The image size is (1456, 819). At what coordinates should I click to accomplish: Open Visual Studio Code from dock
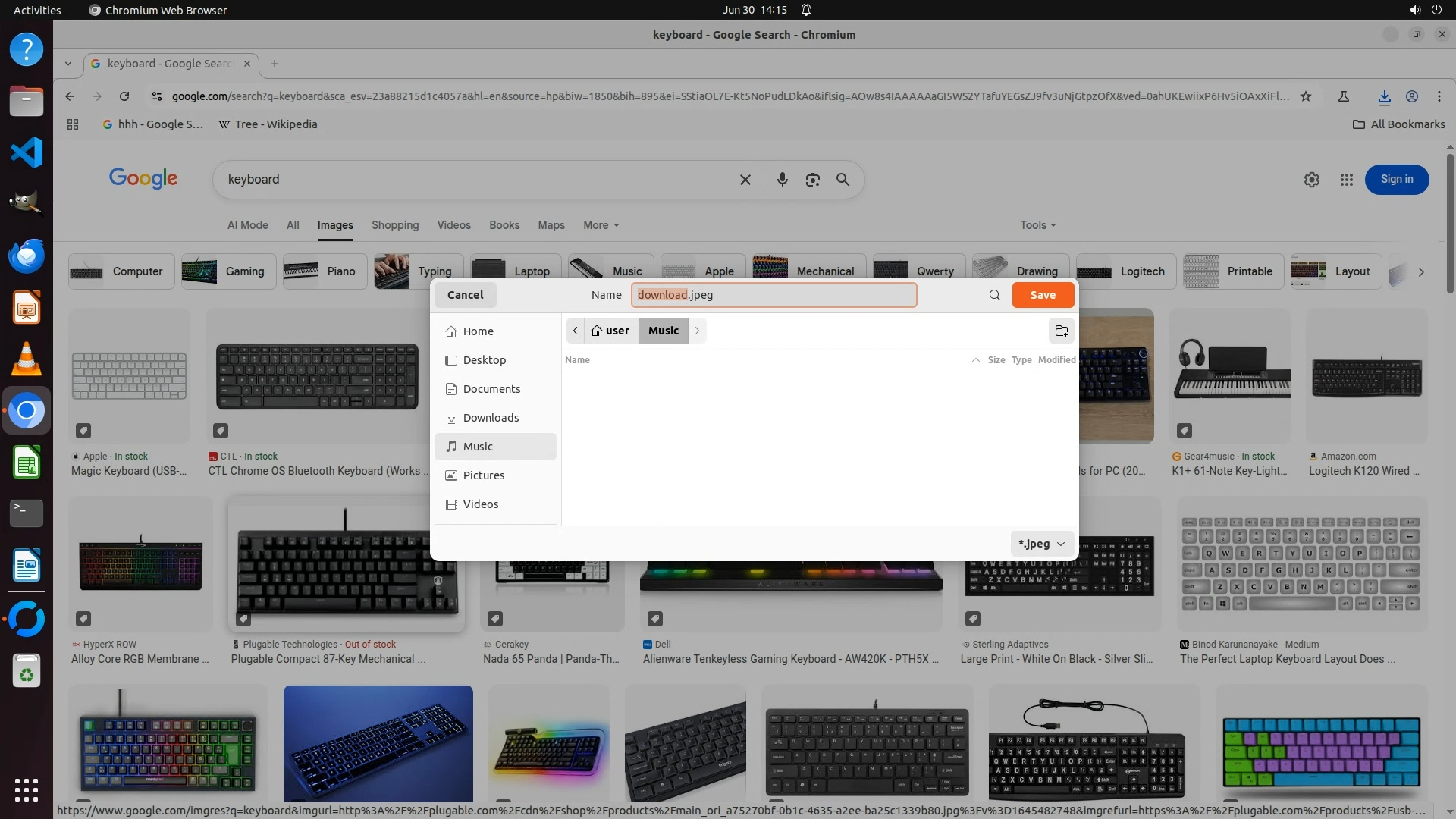coord(27,152)
